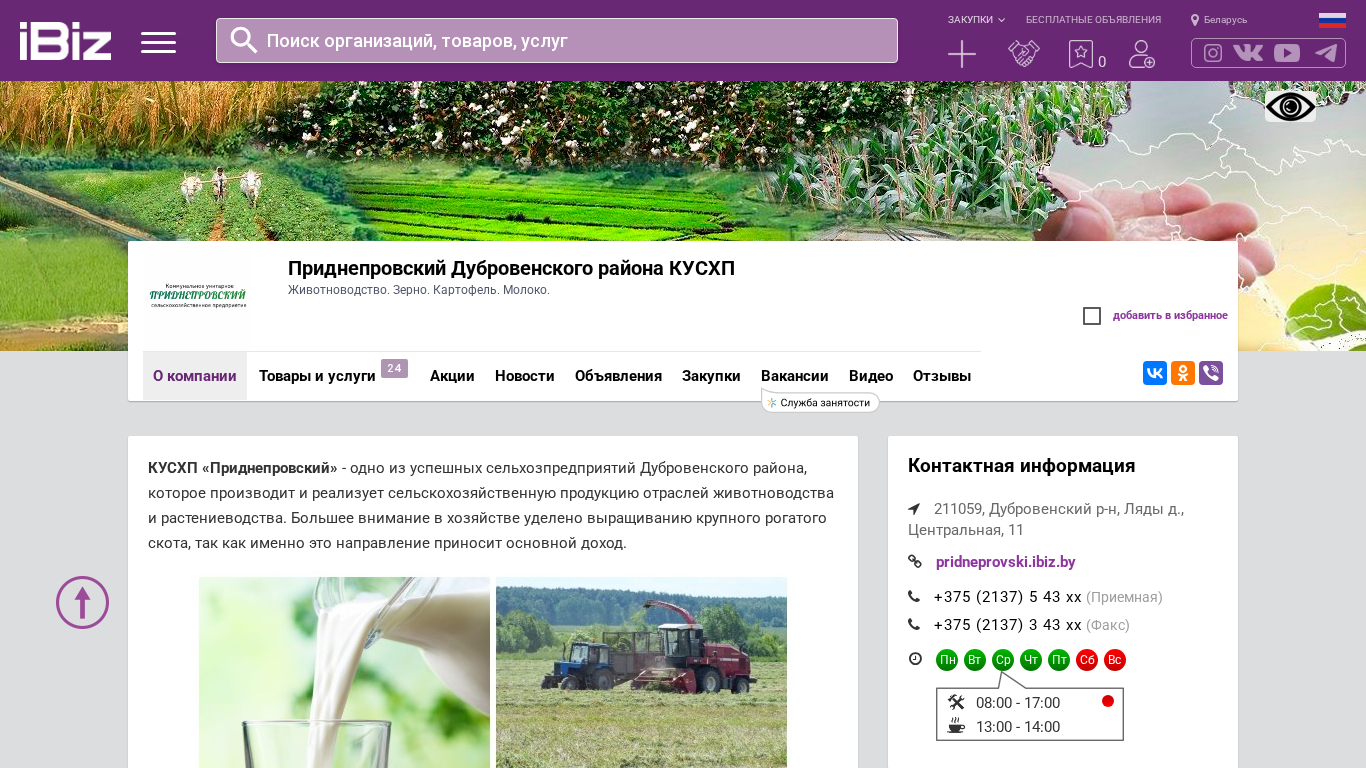Viewport: 1366px width, 768px height.
Task: Click fax number +375 (2137) 3 43 xx
Action: coord(1008,625)
